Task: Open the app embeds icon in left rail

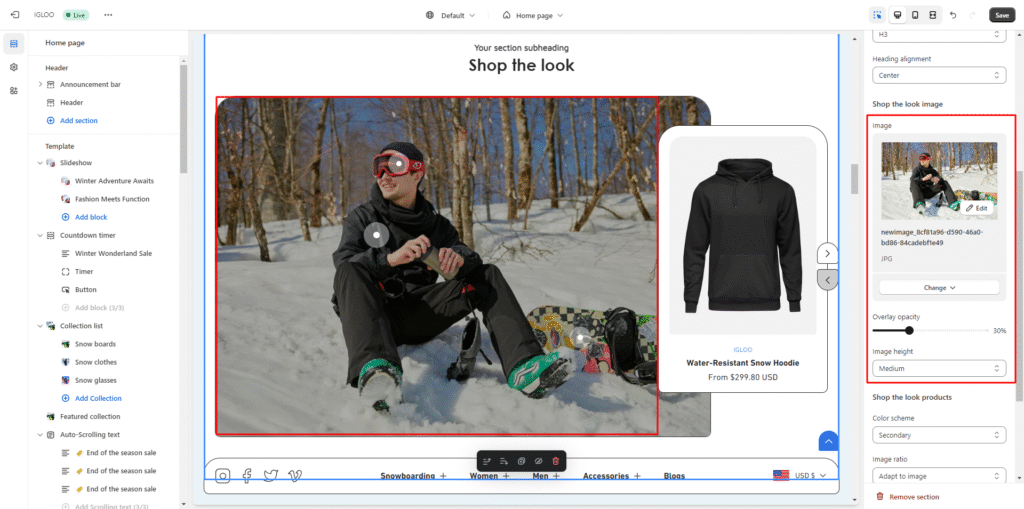Action: (14, 90)
